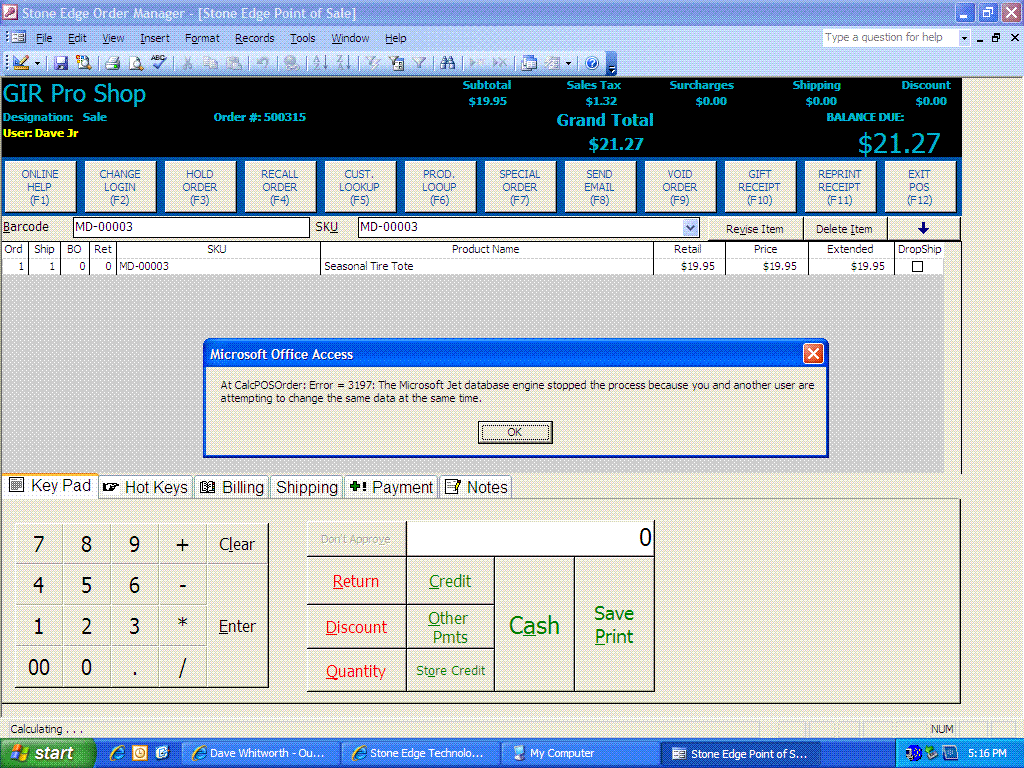This screenshot has height=768, width=1024.
Task: Toggle the DropShip checkbox for Seasonal Tire Tote
Action: click(x=917, y=267)
